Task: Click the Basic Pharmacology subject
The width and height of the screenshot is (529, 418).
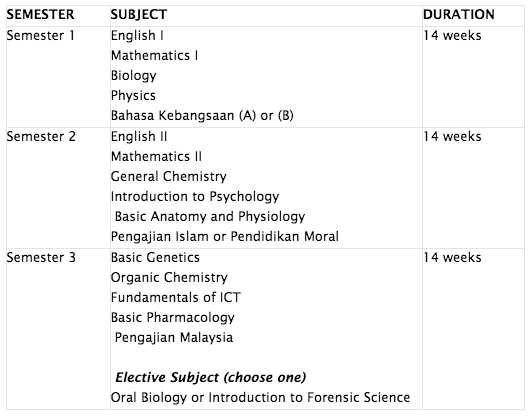Action: 173,317
